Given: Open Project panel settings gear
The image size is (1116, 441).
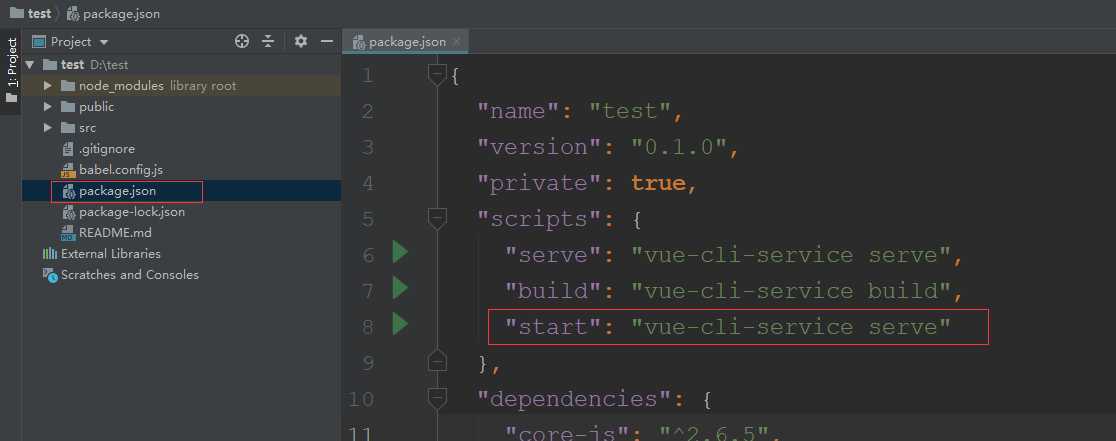Looking at the screenshot, I should [300, 41].
